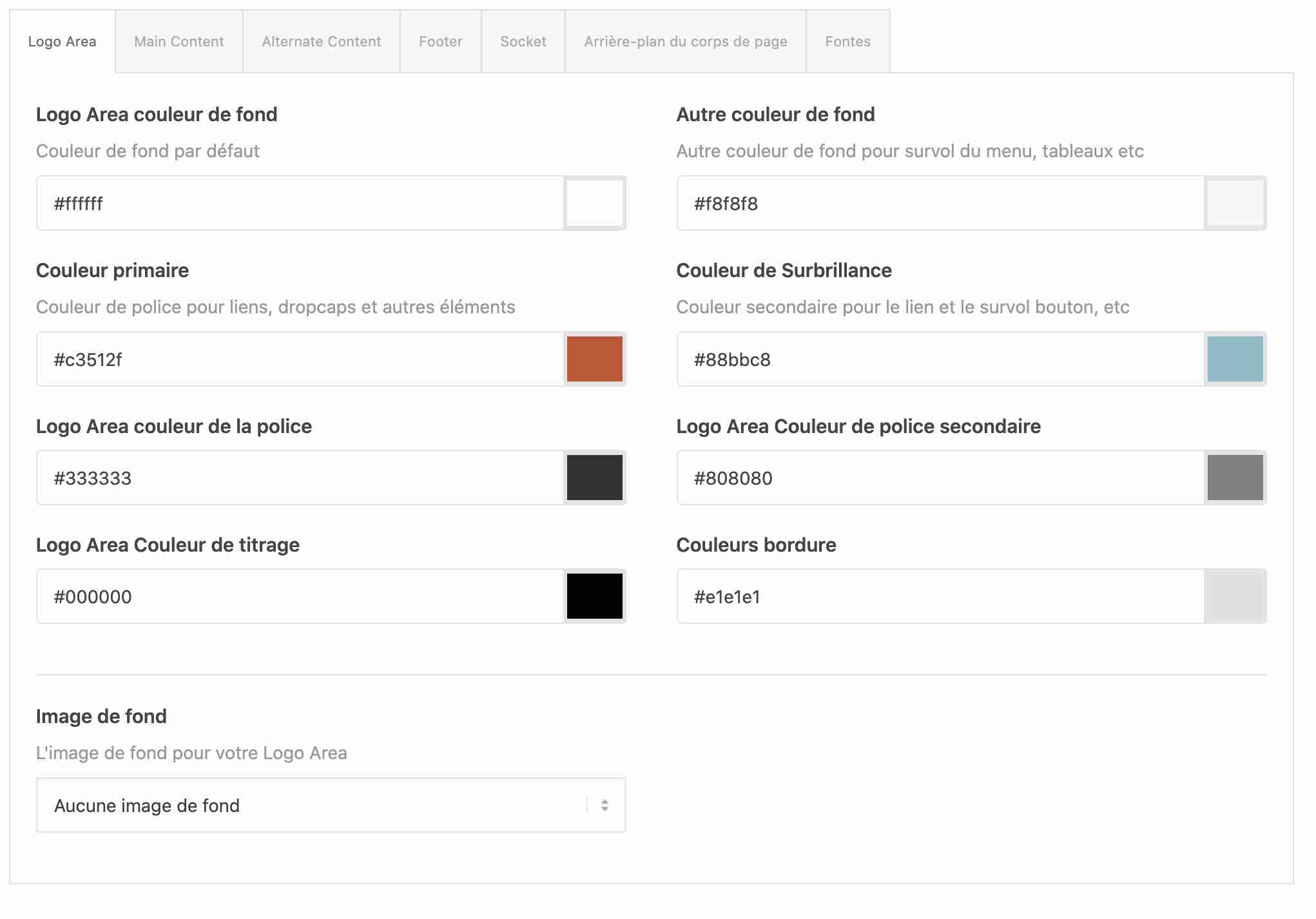Select the Footer tab
The height and width of the screenshot is (919, 1316).
(440, 41)
